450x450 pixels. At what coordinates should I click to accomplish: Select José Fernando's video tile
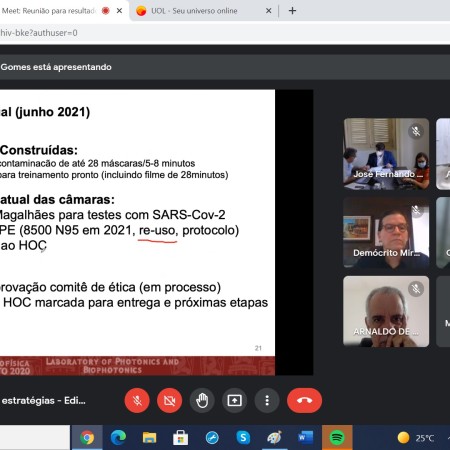click(x=386, y=154)
